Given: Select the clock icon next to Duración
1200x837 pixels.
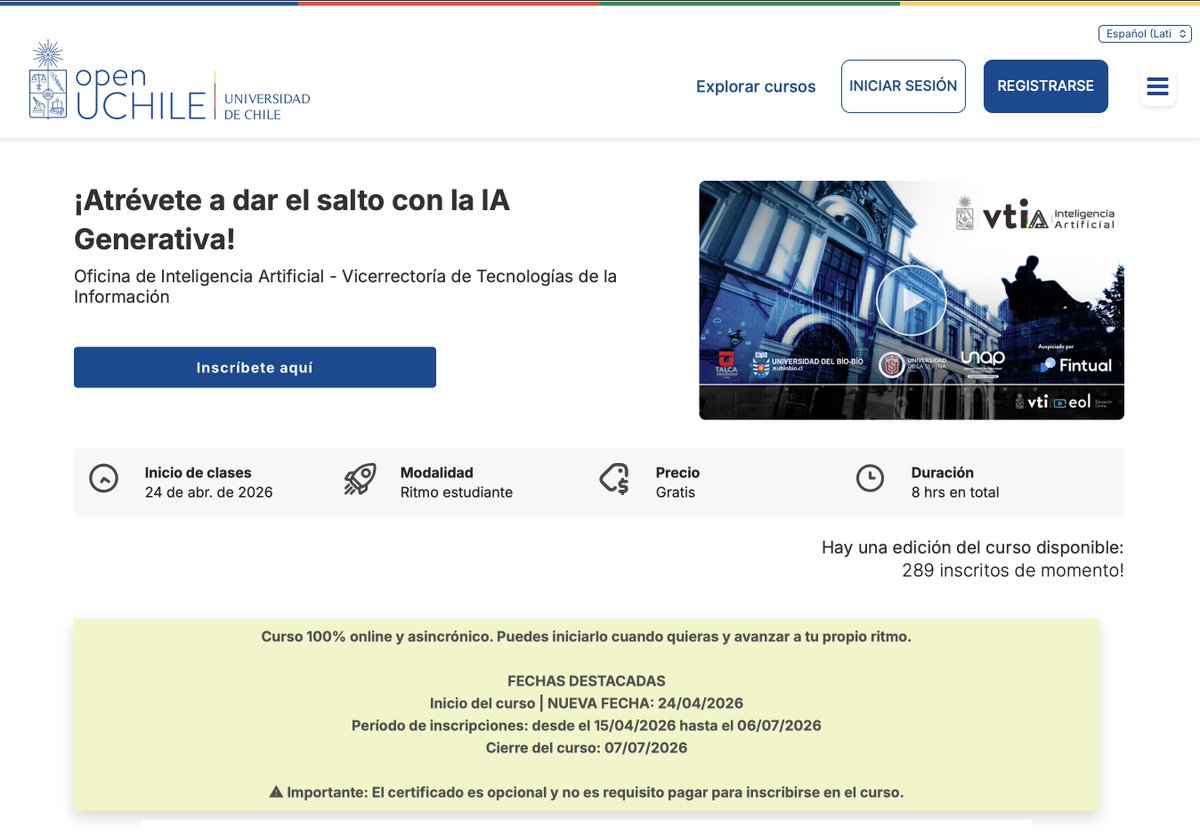Looking at the screenshot, I should click(x=868, y=479).
